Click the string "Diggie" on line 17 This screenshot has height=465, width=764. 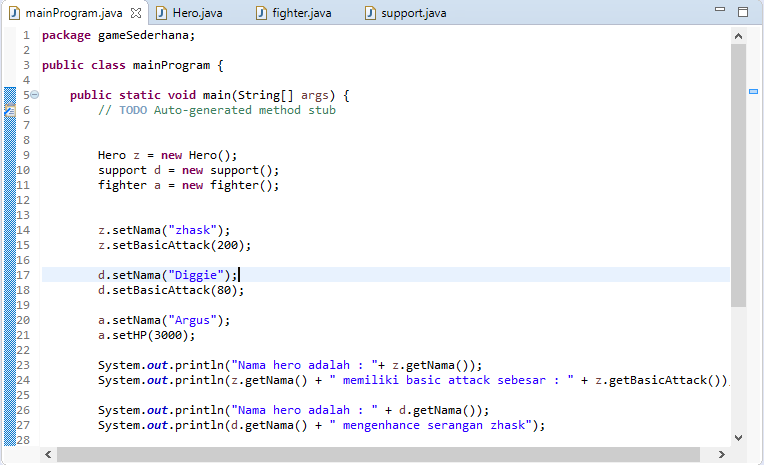tap(195, 275)
